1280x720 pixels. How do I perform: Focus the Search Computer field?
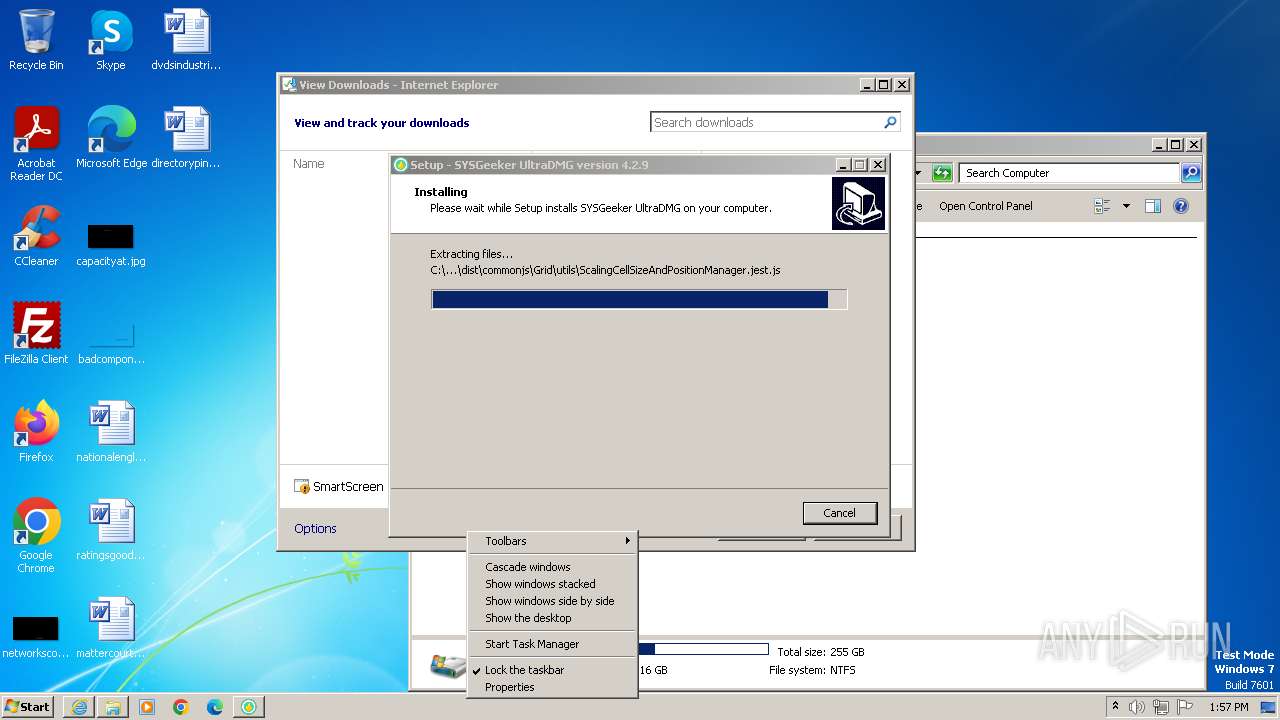pyautogui.click(x=1070, y=173)
